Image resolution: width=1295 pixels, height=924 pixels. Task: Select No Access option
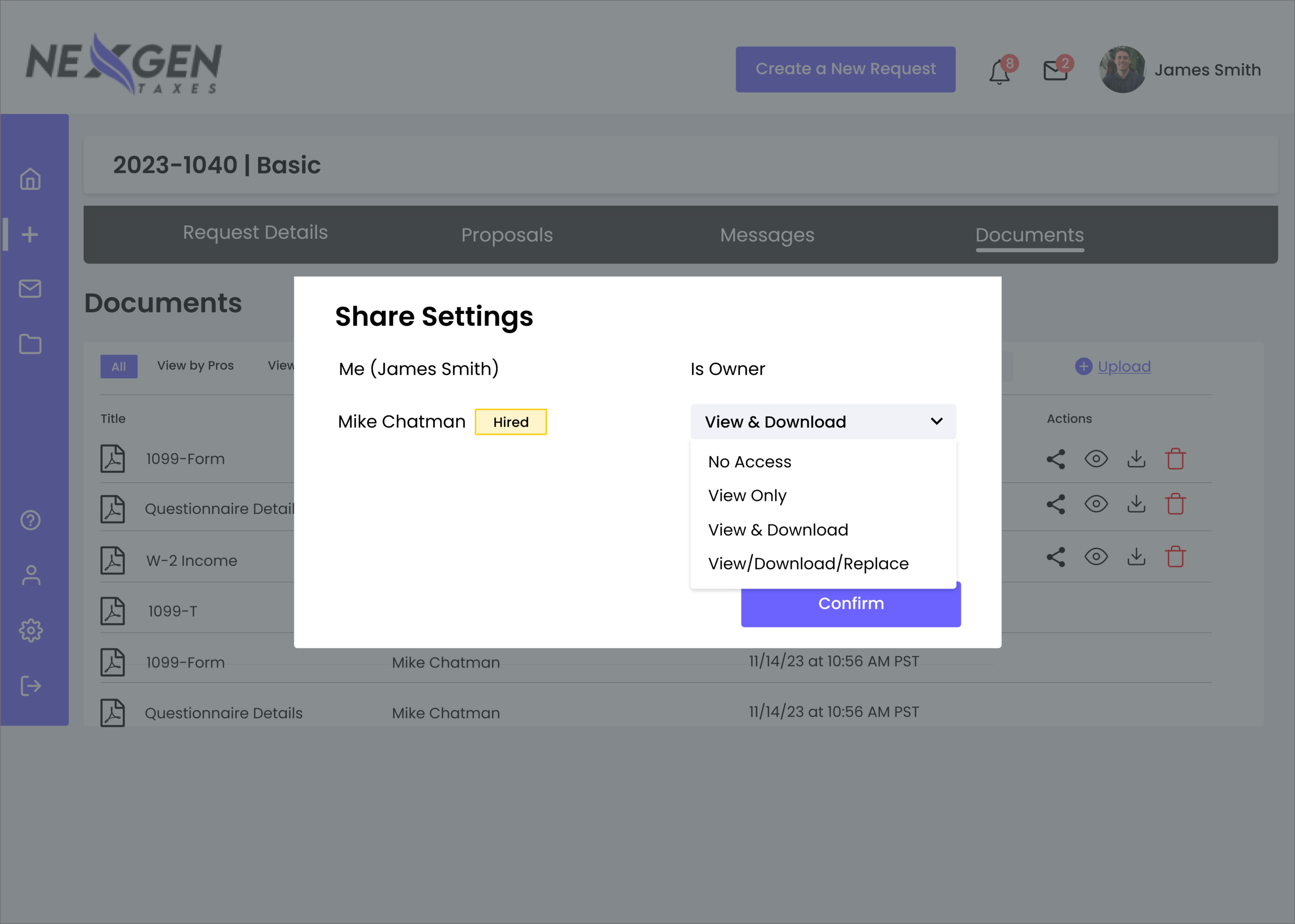point(749,461)
